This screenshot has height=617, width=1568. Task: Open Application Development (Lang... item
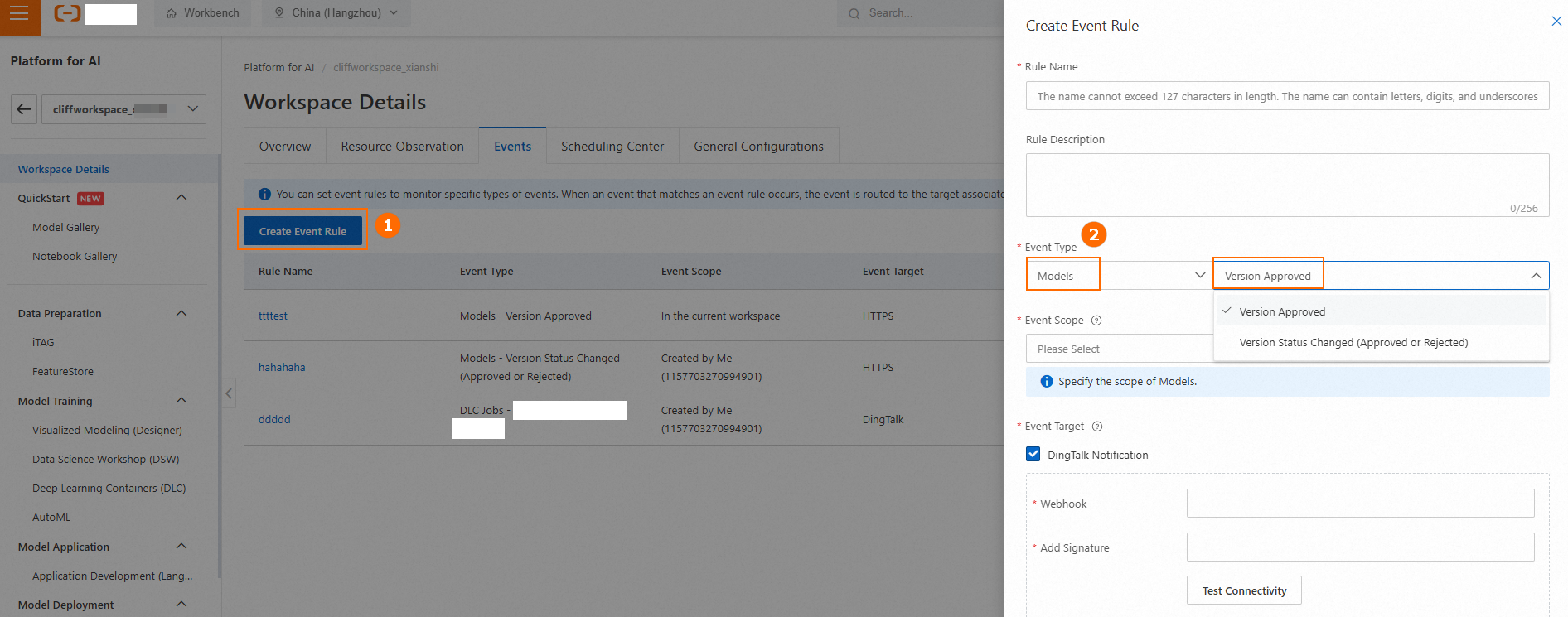[112, 576]
